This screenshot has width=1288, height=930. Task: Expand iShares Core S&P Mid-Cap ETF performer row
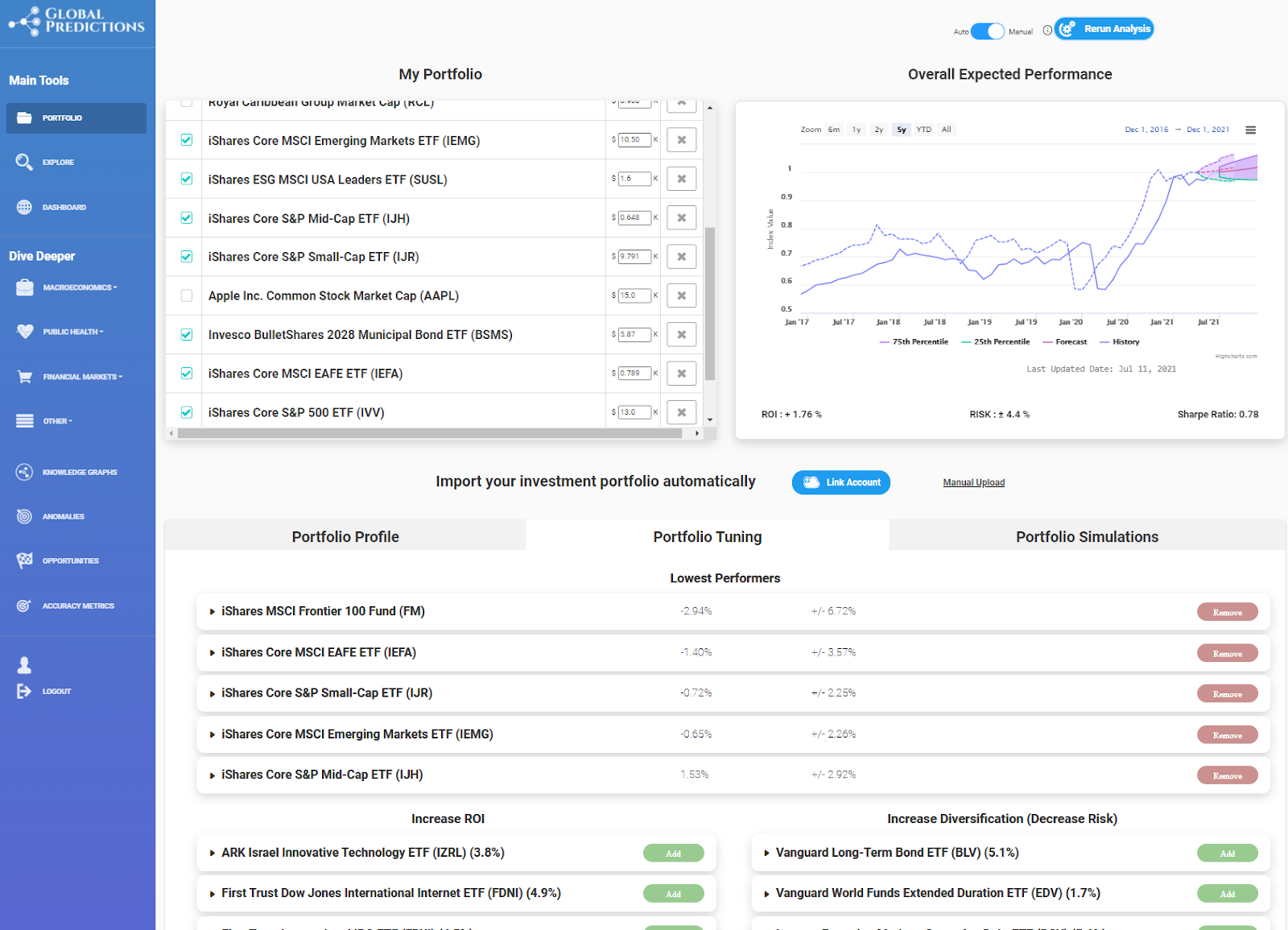pos(213,775)
